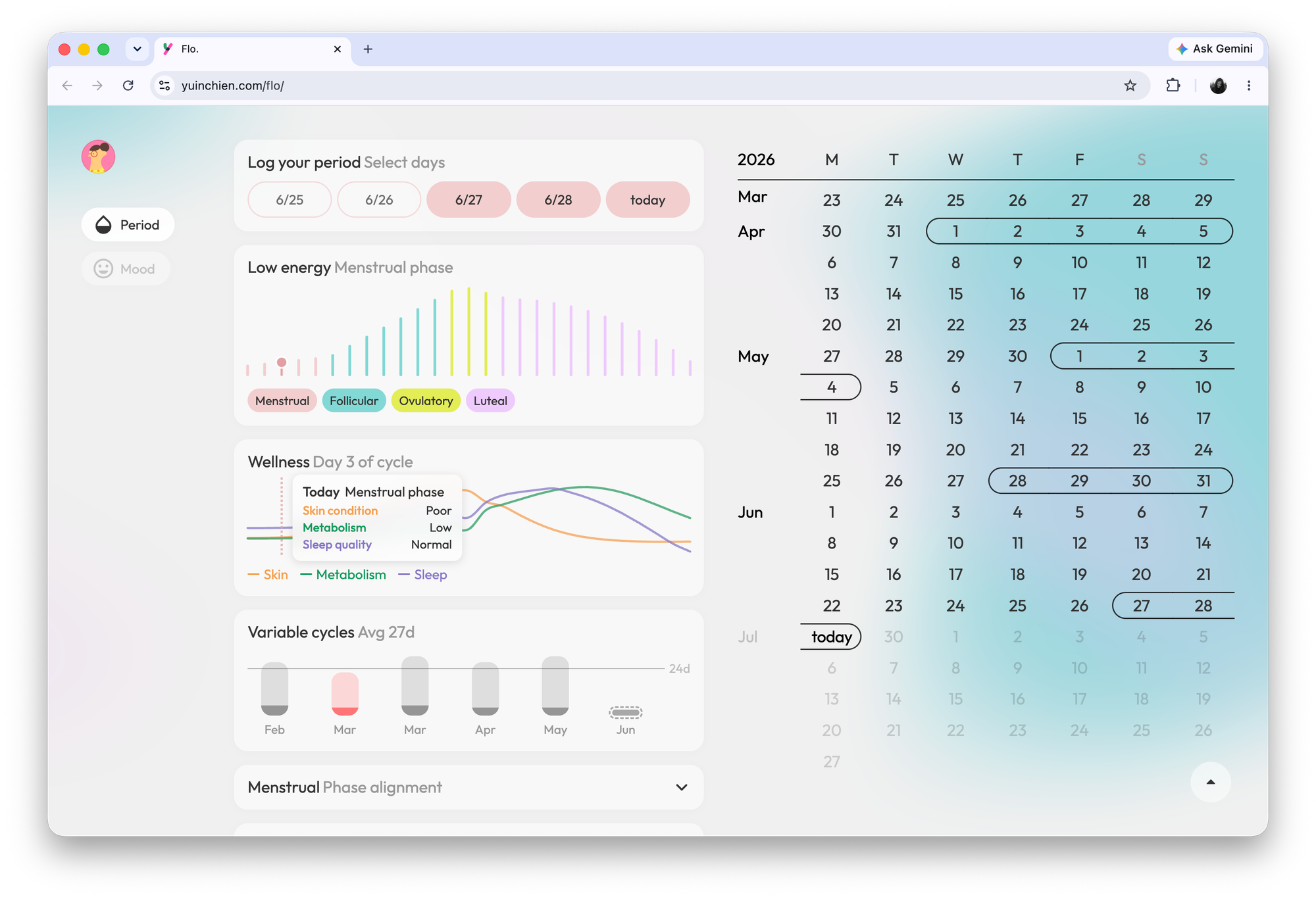Deselect the 6/27 period day pill
1316x899 pixels.
468,200
